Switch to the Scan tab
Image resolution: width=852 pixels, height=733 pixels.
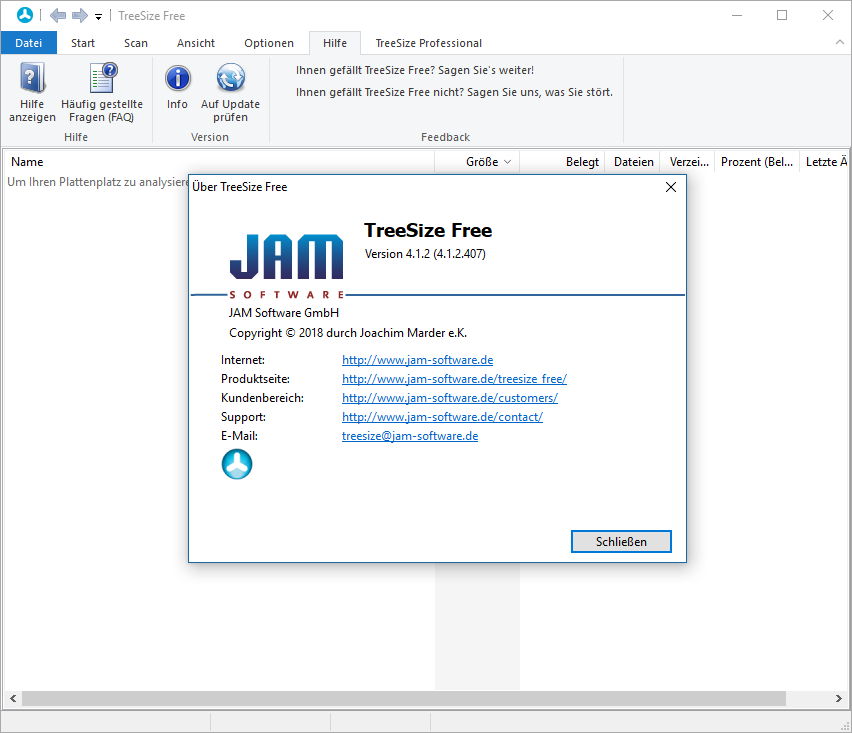click(135, 43)
